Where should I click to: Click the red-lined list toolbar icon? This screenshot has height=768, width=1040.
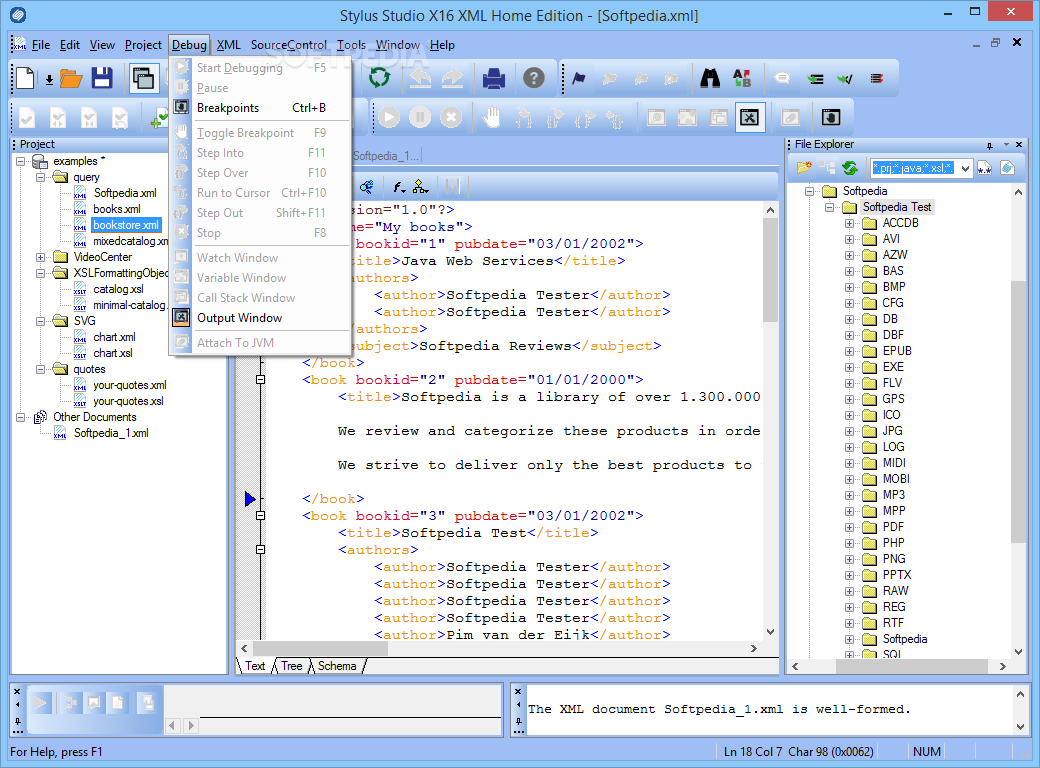coord(877,79)
